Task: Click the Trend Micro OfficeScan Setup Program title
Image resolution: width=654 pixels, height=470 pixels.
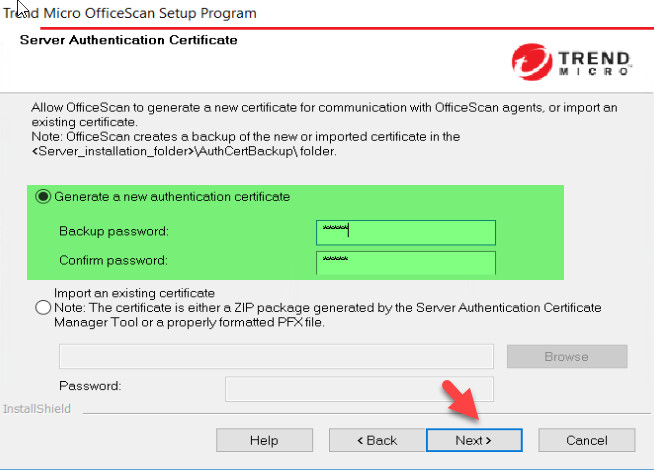Action: (130, 13)
